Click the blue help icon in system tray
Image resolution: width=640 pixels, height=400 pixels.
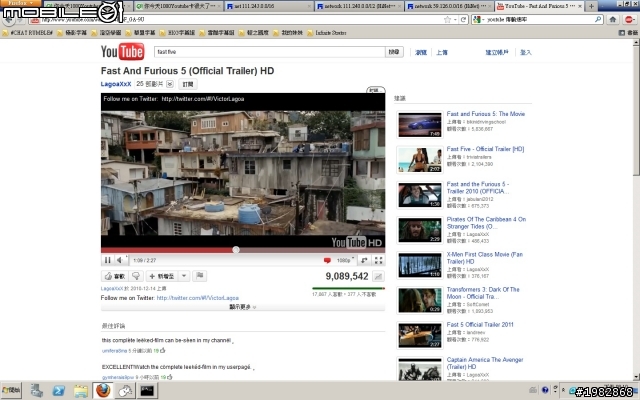point(545,390)
